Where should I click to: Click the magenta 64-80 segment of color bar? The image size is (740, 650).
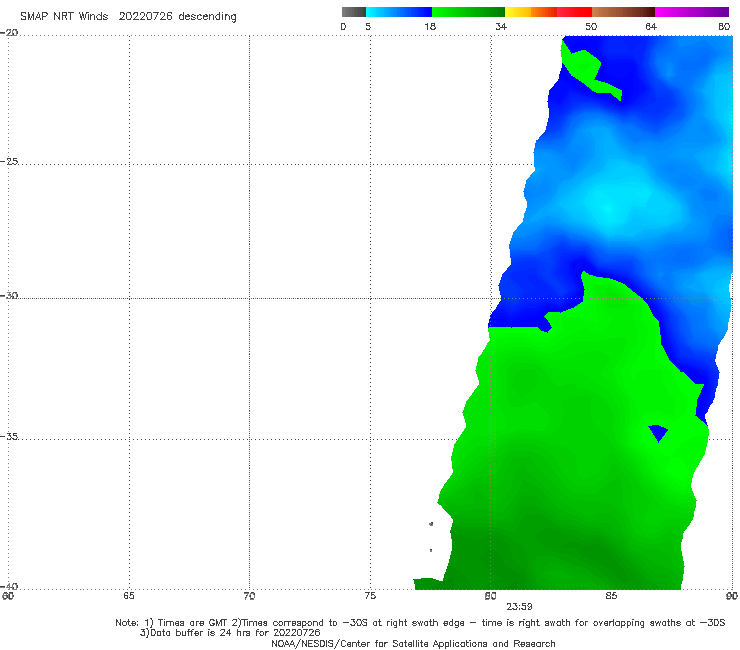click(x=692, y=12)
